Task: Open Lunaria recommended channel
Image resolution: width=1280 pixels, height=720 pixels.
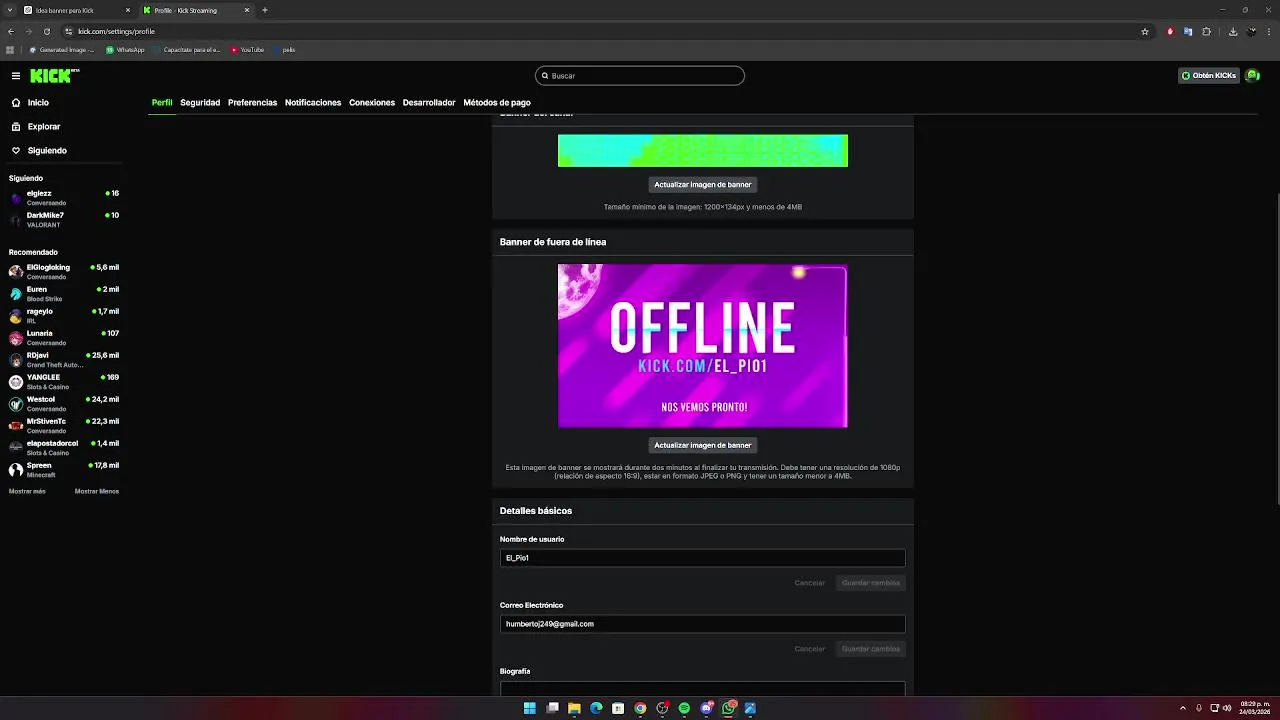Action: 64,338
